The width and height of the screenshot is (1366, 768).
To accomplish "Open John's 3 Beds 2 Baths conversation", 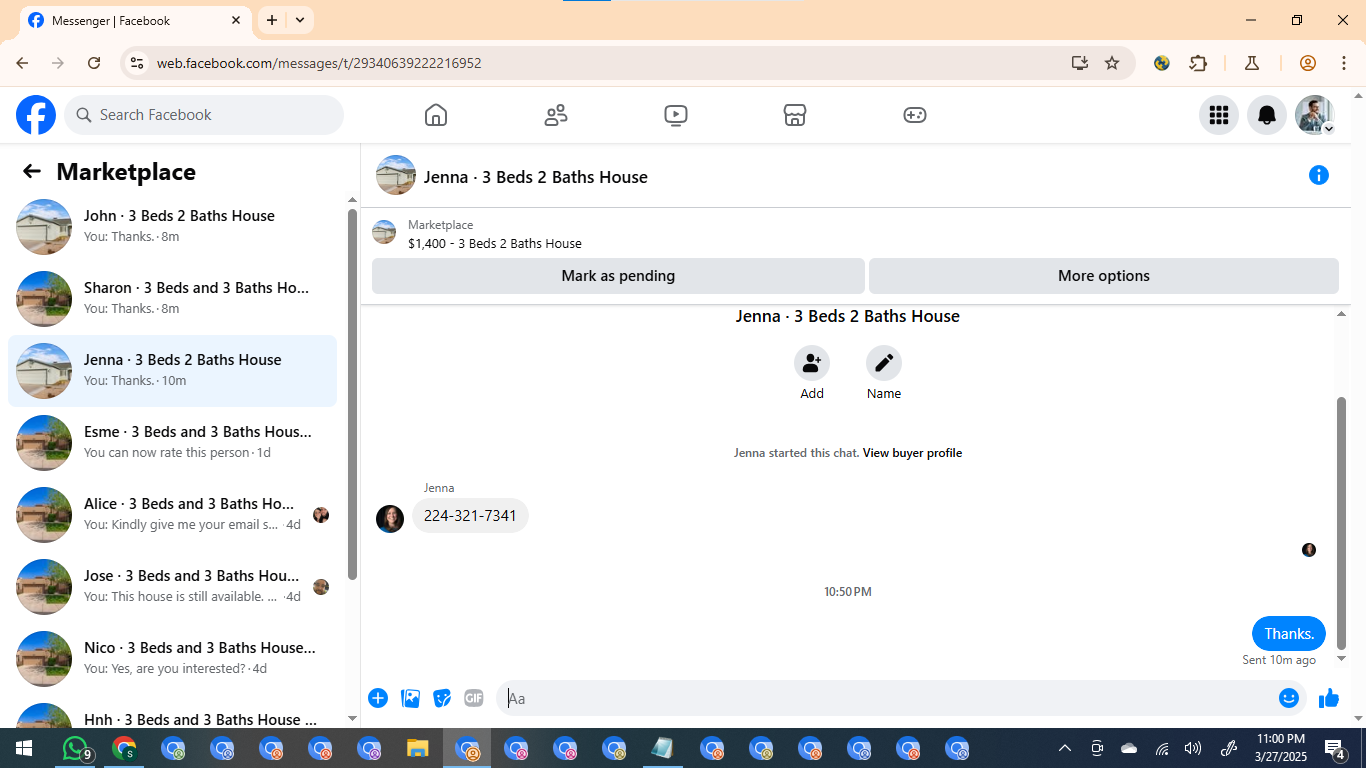I will tap(172, 227).
